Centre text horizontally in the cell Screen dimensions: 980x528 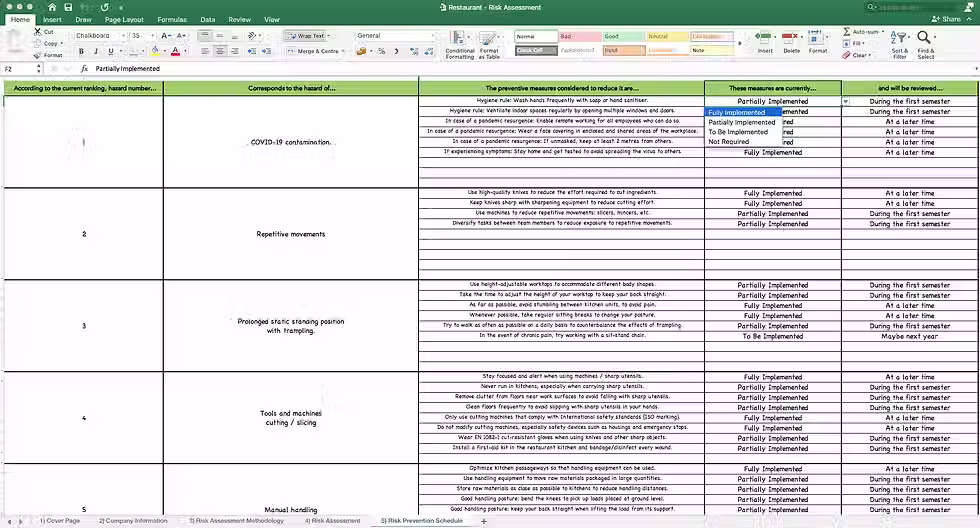tap(219, 51)
